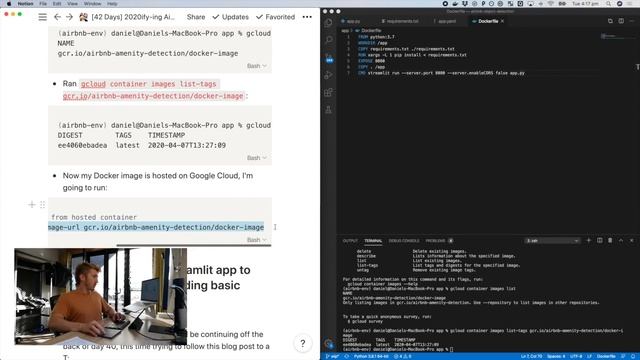This screenshot has width=640, height=360.
Task: Click the Ln Col cursor position in status bar
Action: tap(531, 356)
